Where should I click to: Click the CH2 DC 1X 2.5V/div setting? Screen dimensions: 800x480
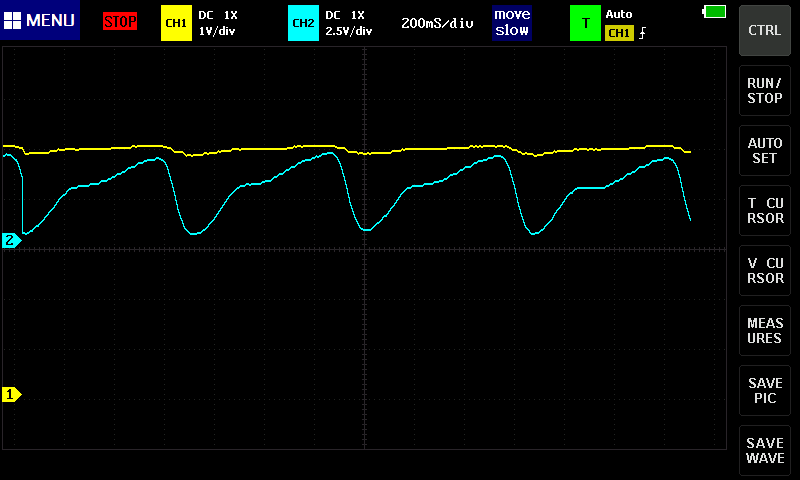tap(349, 23)
